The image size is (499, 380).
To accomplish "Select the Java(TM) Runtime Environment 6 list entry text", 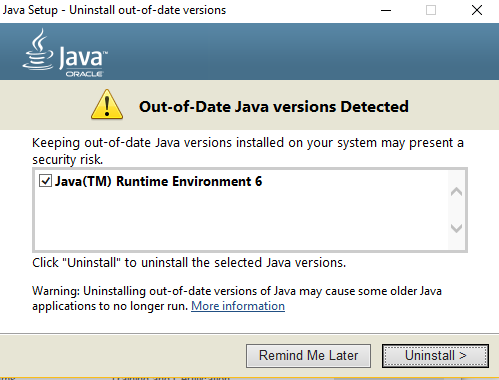I will pos(159,181).
